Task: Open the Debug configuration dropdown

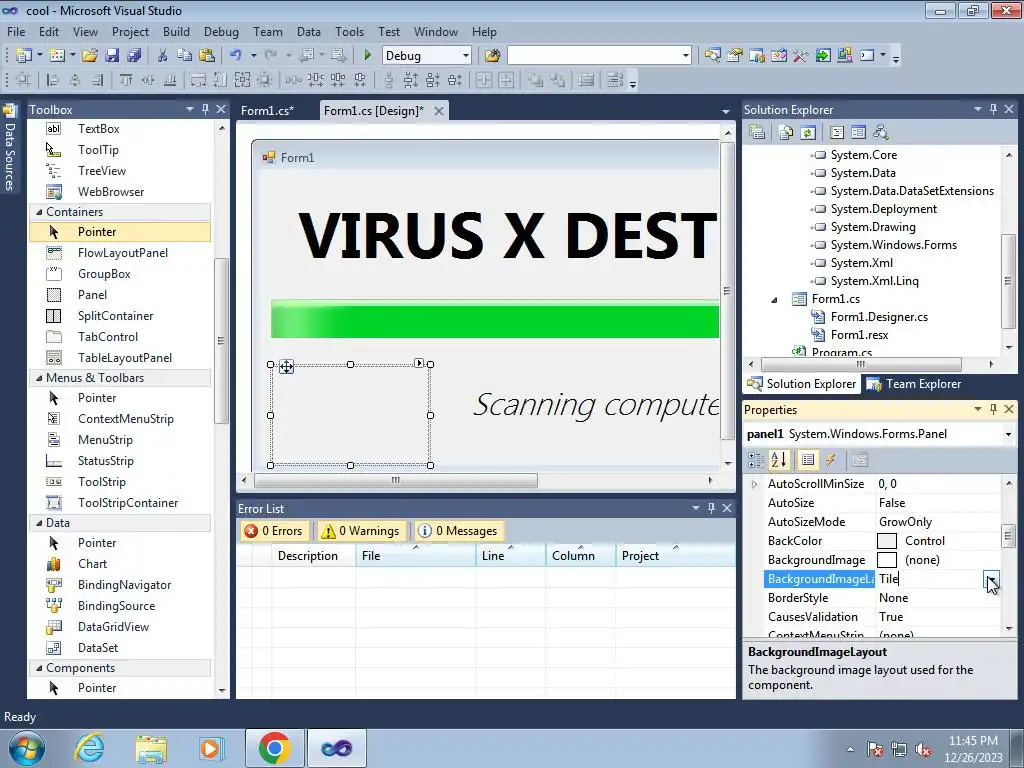Action: [x=466, y=56]
